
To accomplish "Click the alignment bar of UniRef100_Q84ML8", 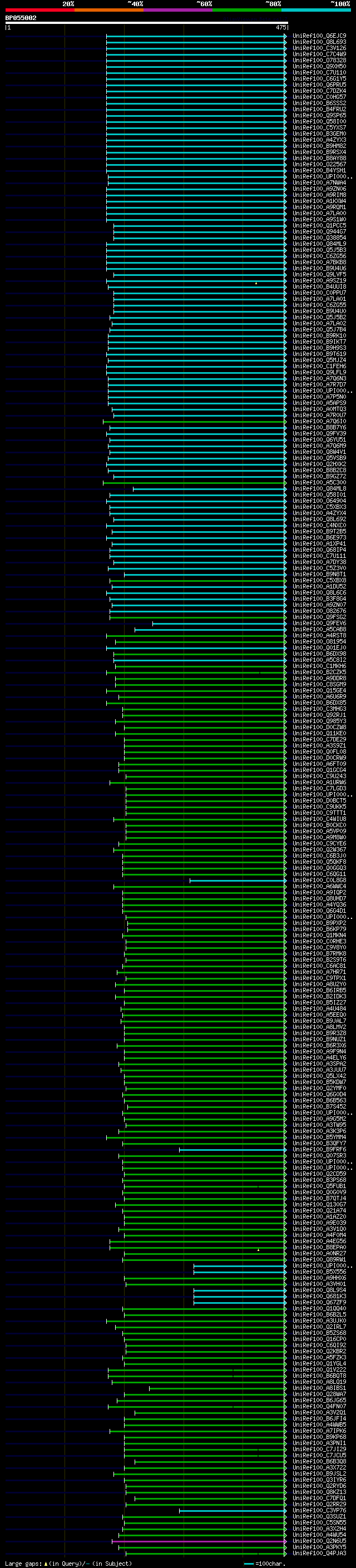I will tap(209, 489).
